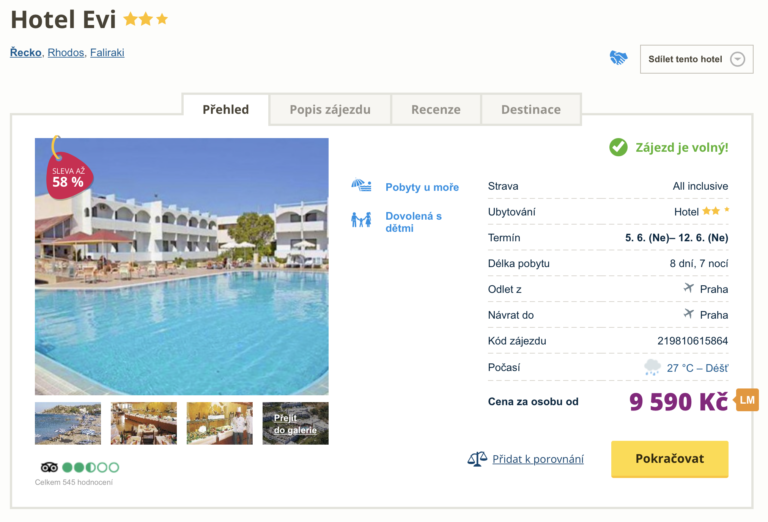Open the Řecko breadcrumb link

pyautogui.click(x=26, y=52)
